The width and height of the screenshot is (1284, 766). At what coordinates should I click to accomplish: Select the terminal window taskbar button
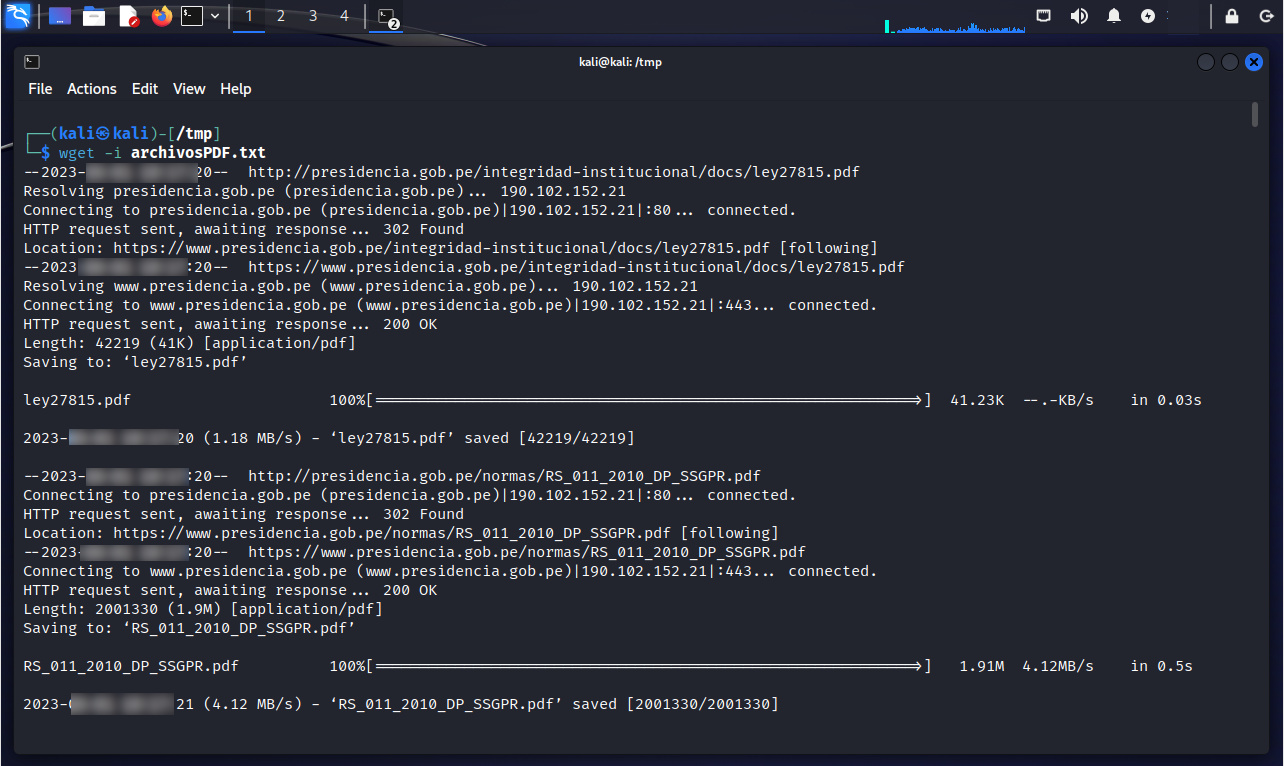coord(388,16)
